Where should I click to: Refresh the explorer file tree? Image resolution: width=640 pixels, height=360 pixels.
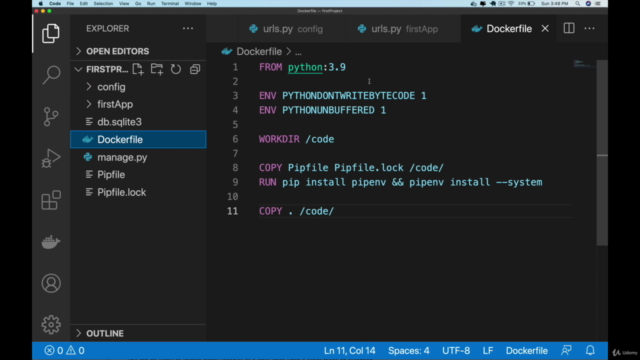176,69
